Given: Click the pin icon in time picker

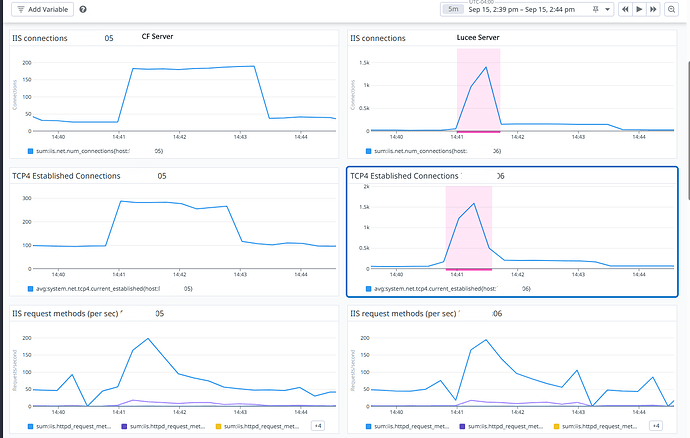Looking at the screenshot, I should 597,9.
